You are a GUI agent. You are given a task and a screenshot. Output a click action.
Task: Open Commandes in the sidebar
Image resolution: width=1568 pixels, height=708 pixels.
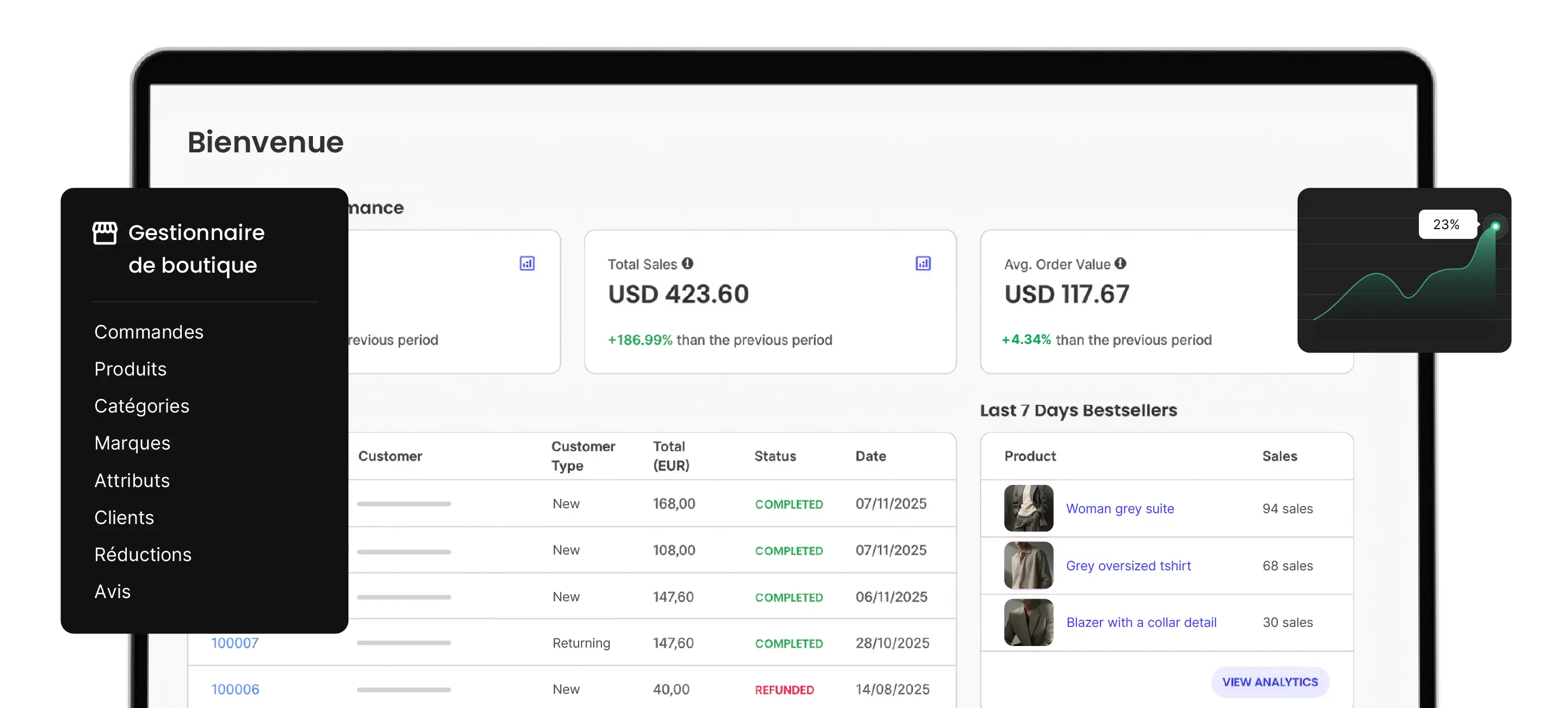coord(149,332)
